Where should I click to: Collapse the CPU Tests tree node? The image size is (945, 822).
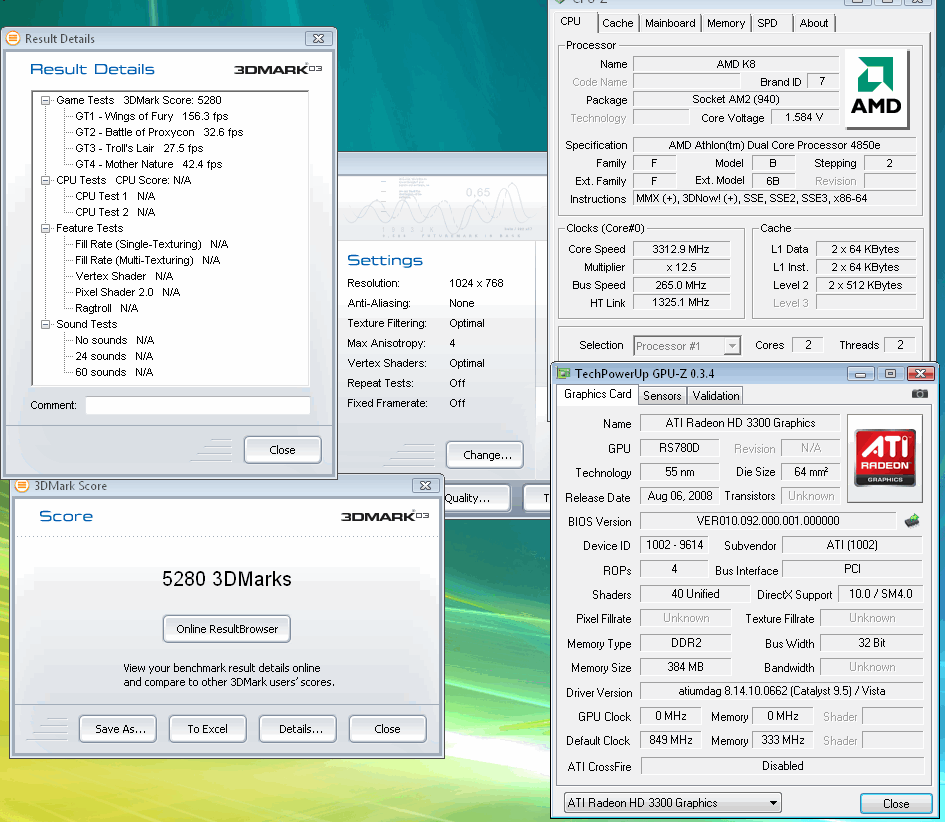(45, 180)
